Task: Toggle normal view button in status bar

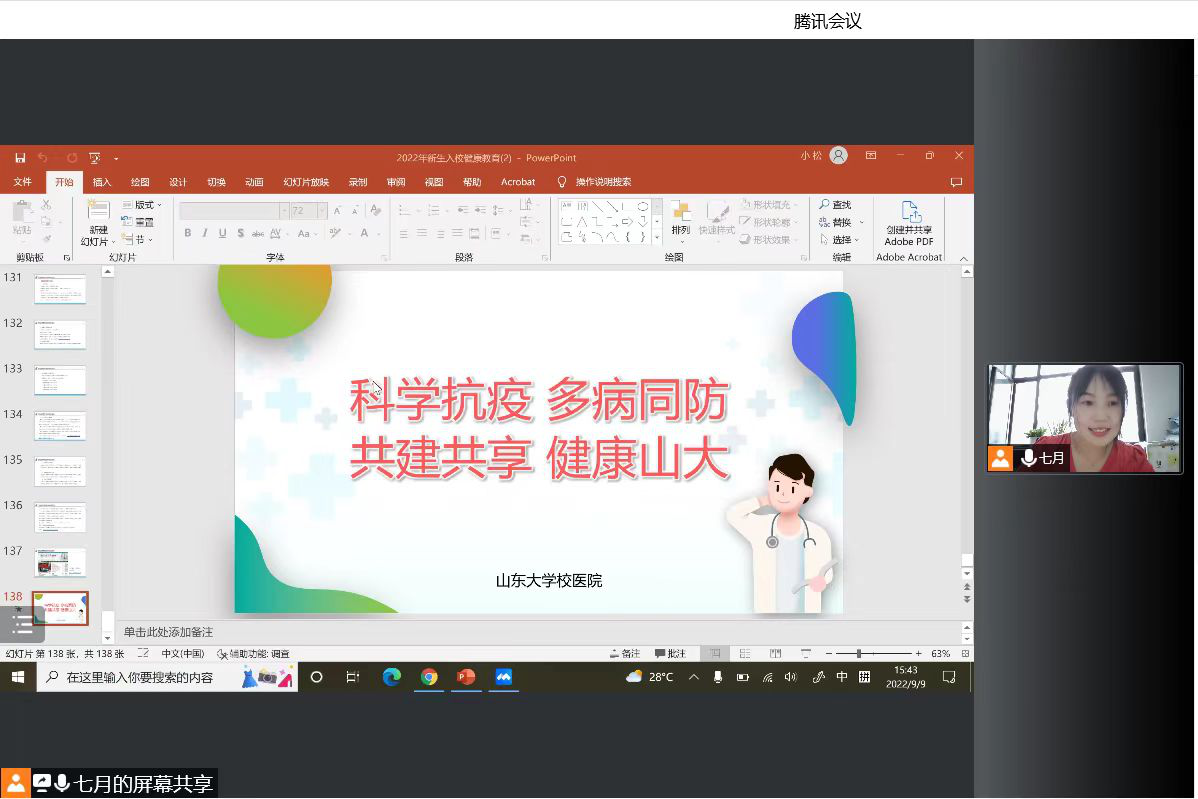Action: pos(714,654)
